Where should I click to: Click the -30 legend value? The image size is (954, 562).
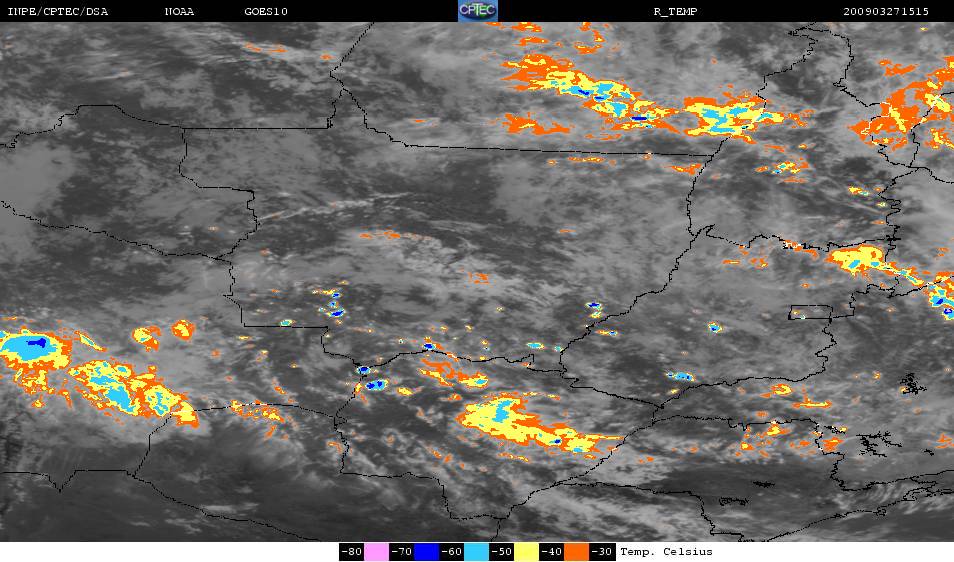(x=602, y=552)
